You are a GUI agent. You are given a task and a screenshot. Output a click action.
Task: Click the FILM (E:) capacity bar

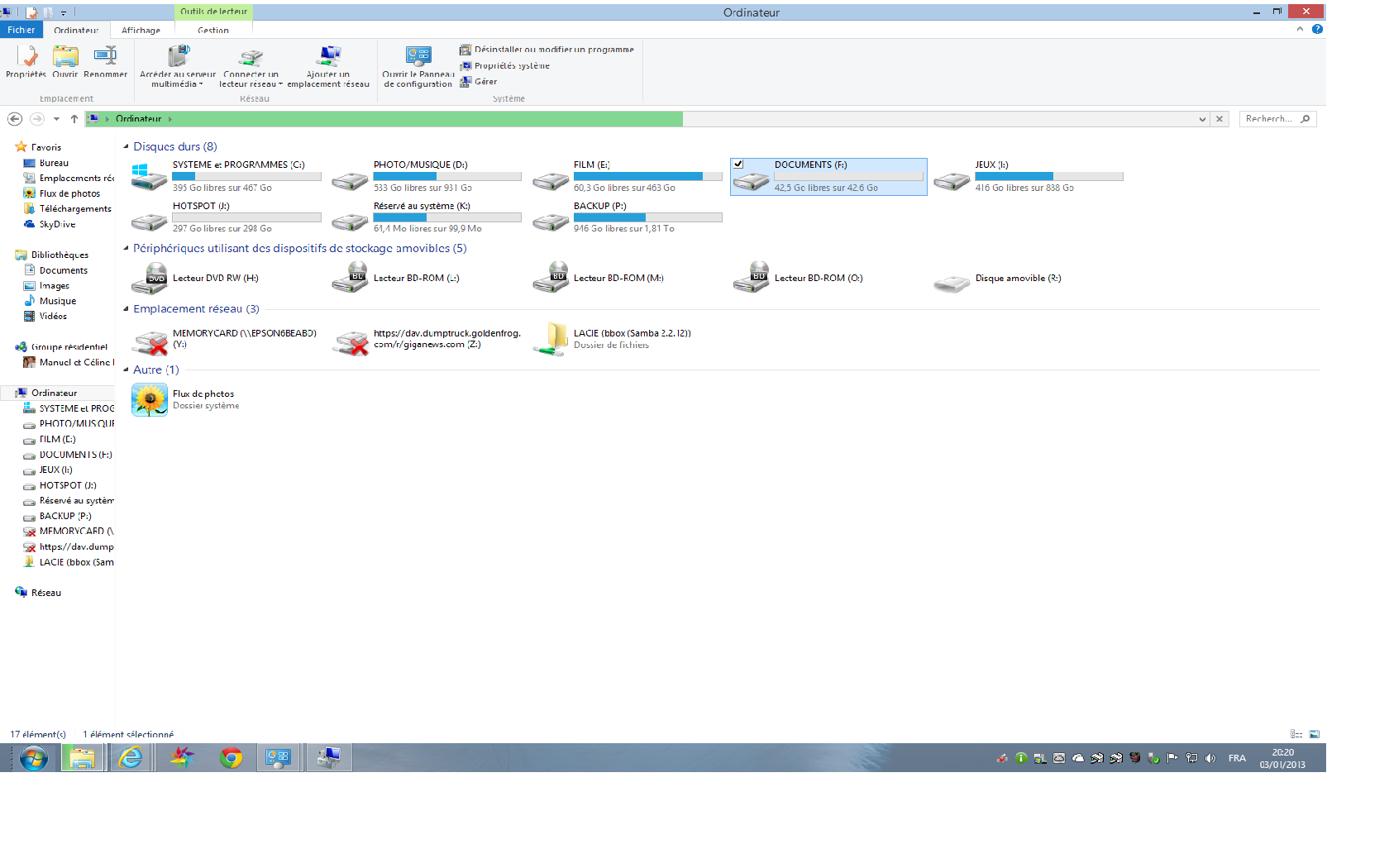(647, 176)
